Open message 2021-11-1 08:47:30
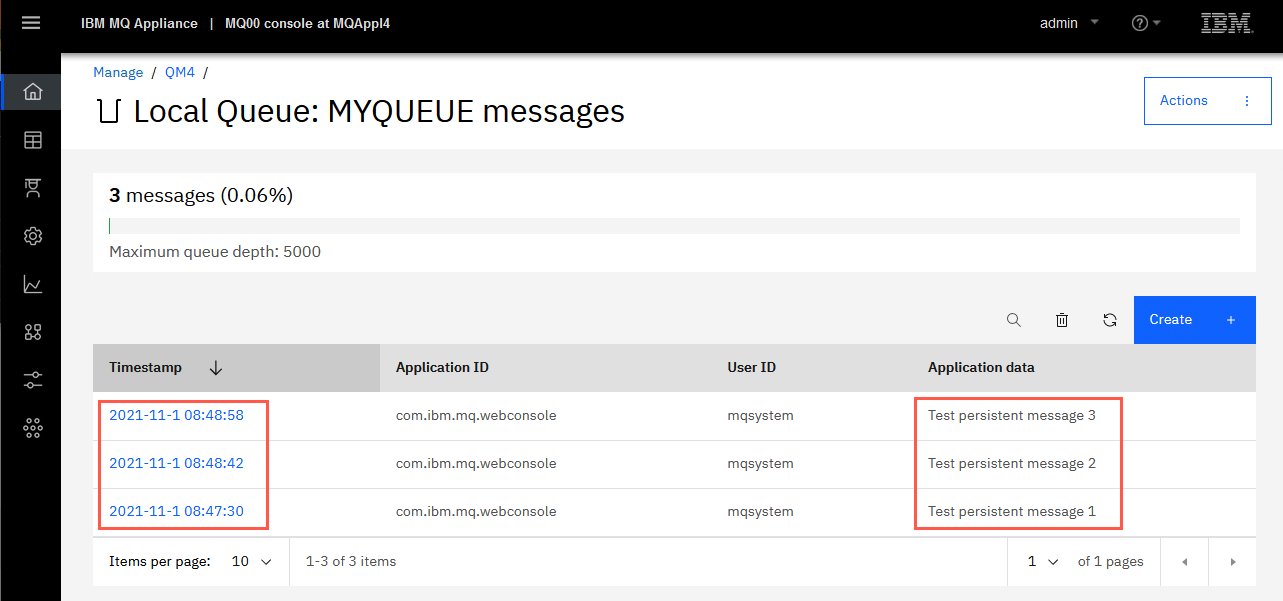This screenshot has height=601, width=1283. (x=176, y=511)
